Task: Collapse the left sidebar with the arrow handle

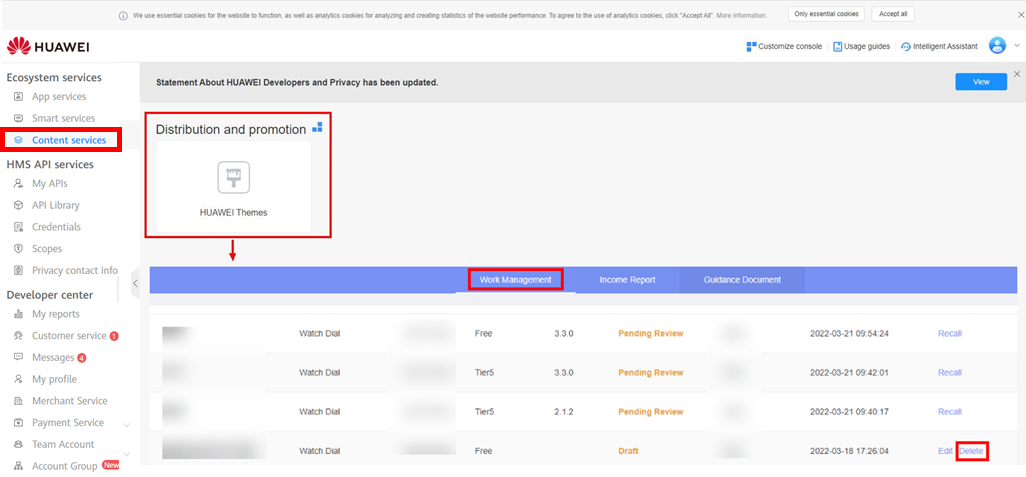Action: pos(135,283)
